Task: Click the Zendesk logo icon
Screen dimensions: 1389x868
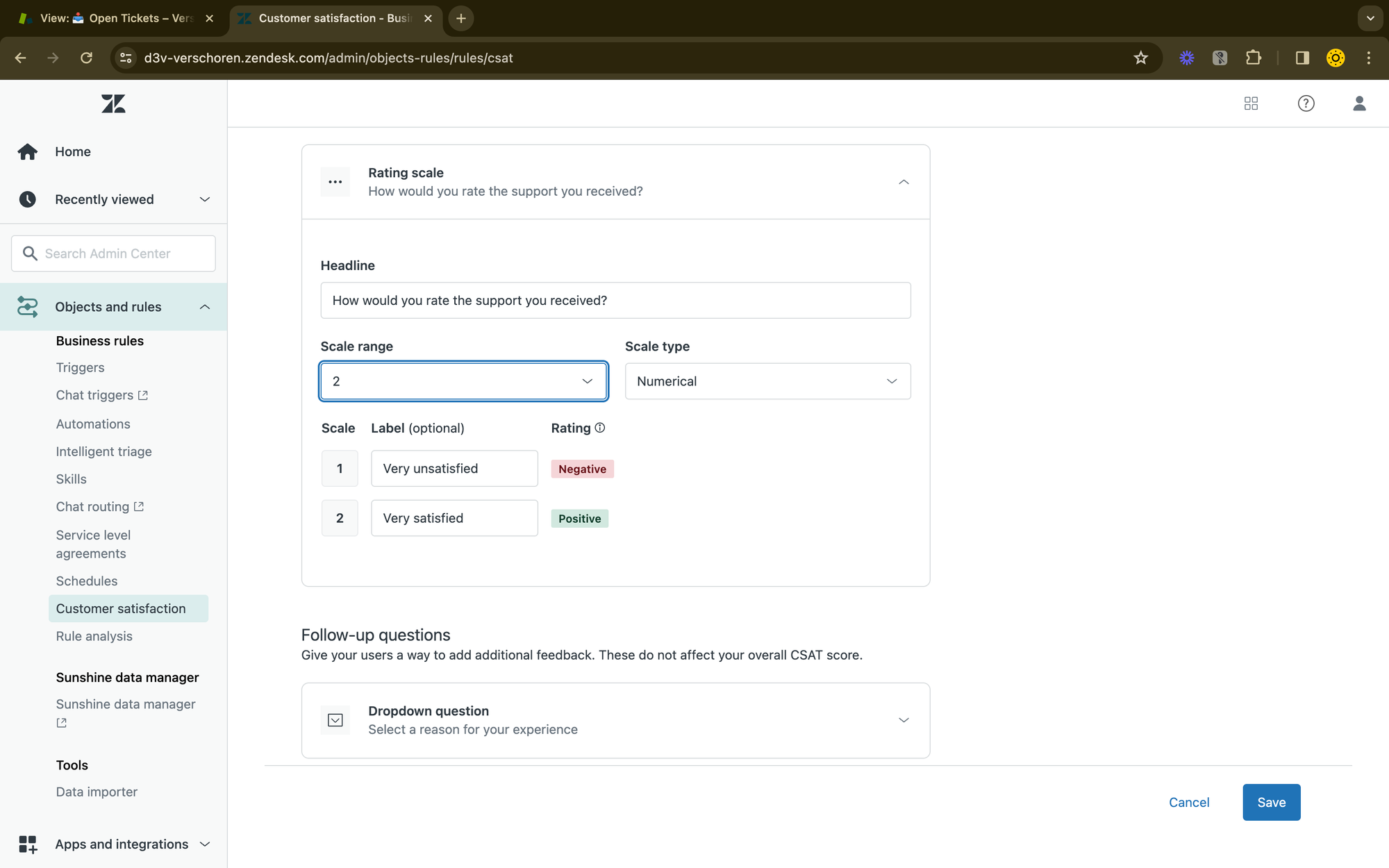Action: [x=113, y=104]
